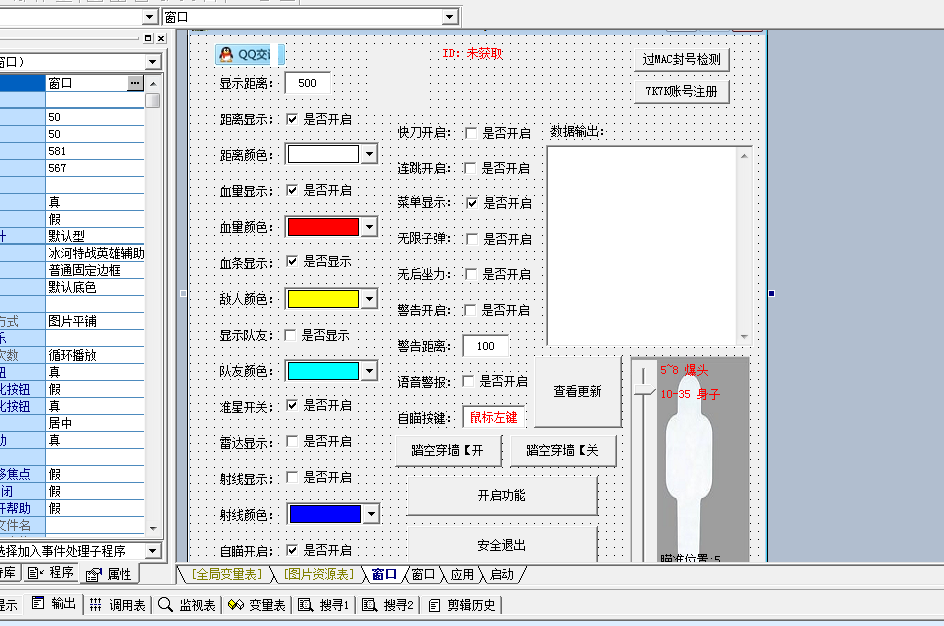944x626 pixels.
Task: Open the 搜寻2 search results panel
Action: pos(388,604)
